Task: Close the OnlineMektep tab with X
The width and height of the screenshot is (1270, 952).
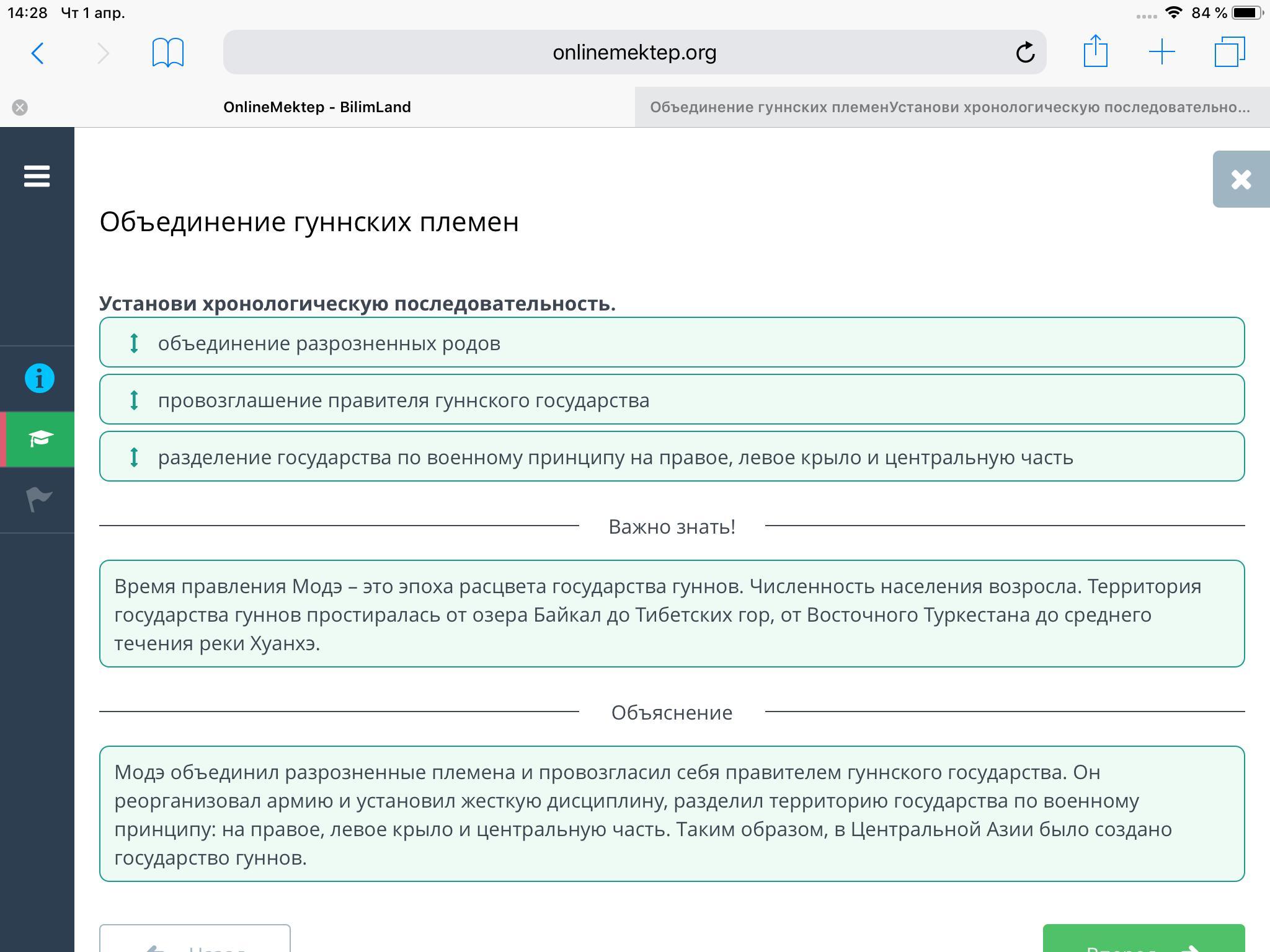Action: click(x=20, y=107)
